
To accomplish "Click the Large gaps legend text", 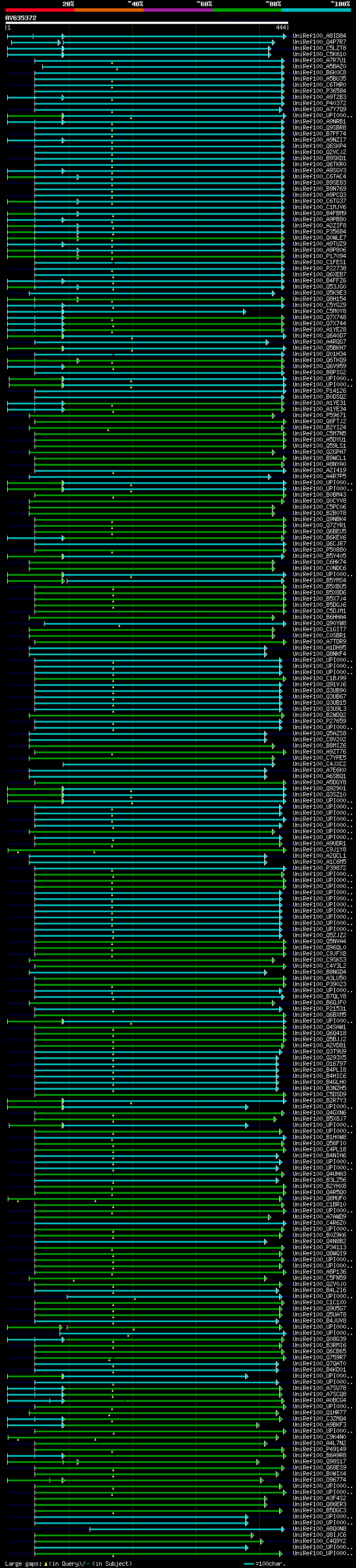I will [68, 1564].
